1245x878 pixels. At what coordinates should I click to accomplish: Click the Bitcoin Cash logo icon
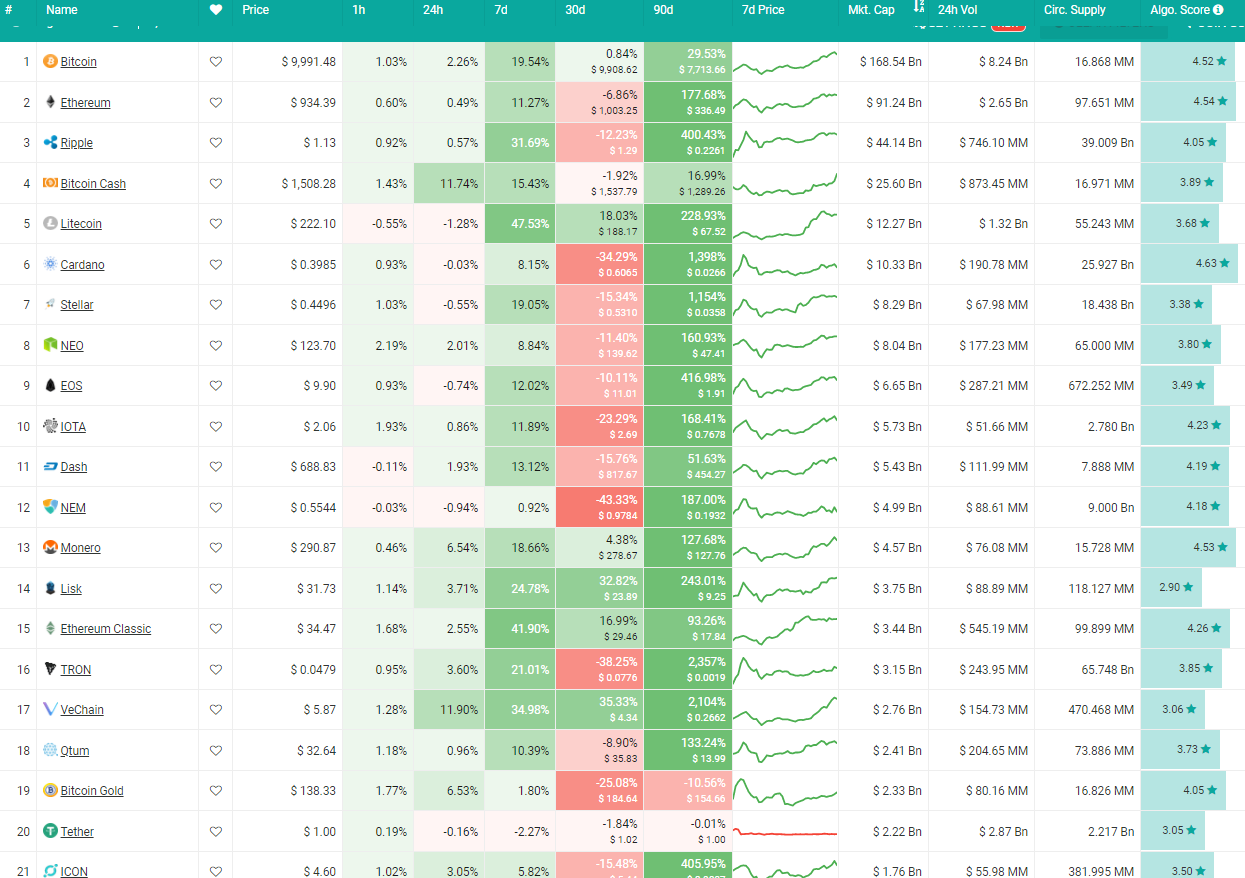pos(50,183)
